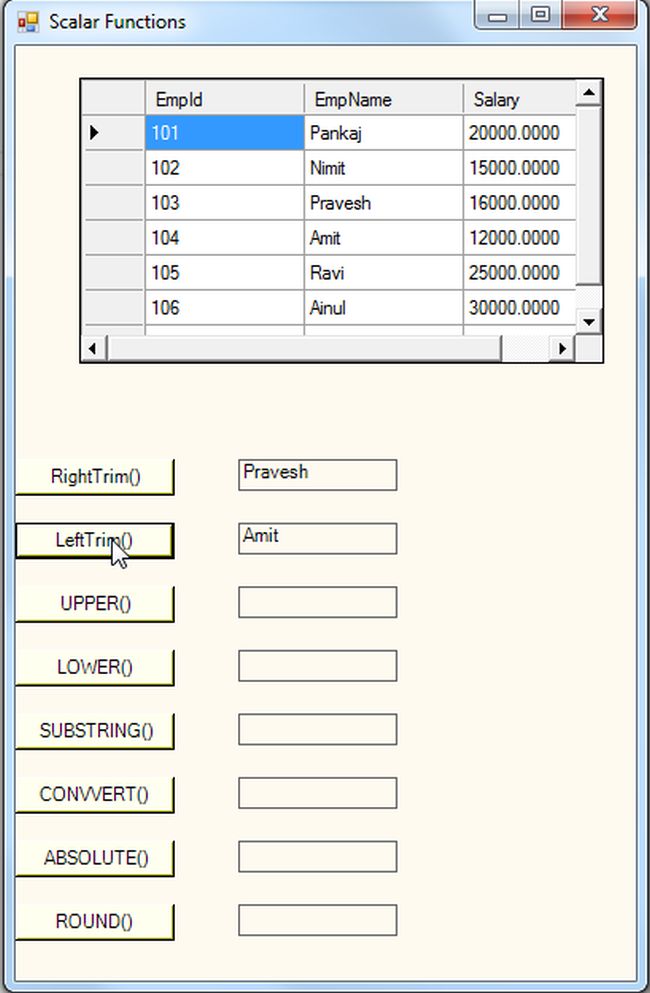
Task: Focus the empty textbox beside ABSOLUTE()
Action: (318, 856)
